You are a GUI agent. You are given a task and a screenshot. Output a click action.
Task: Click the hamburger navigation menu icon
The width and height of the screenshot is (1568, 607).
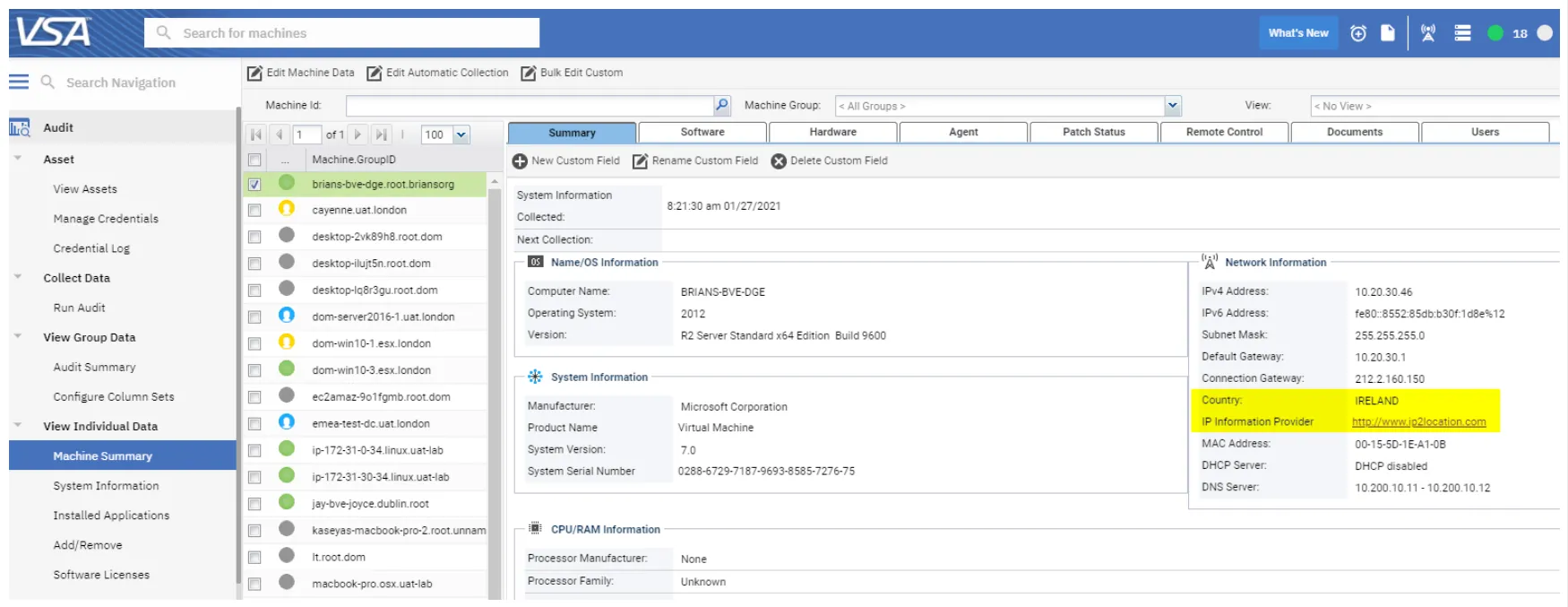tap(19, 82)
